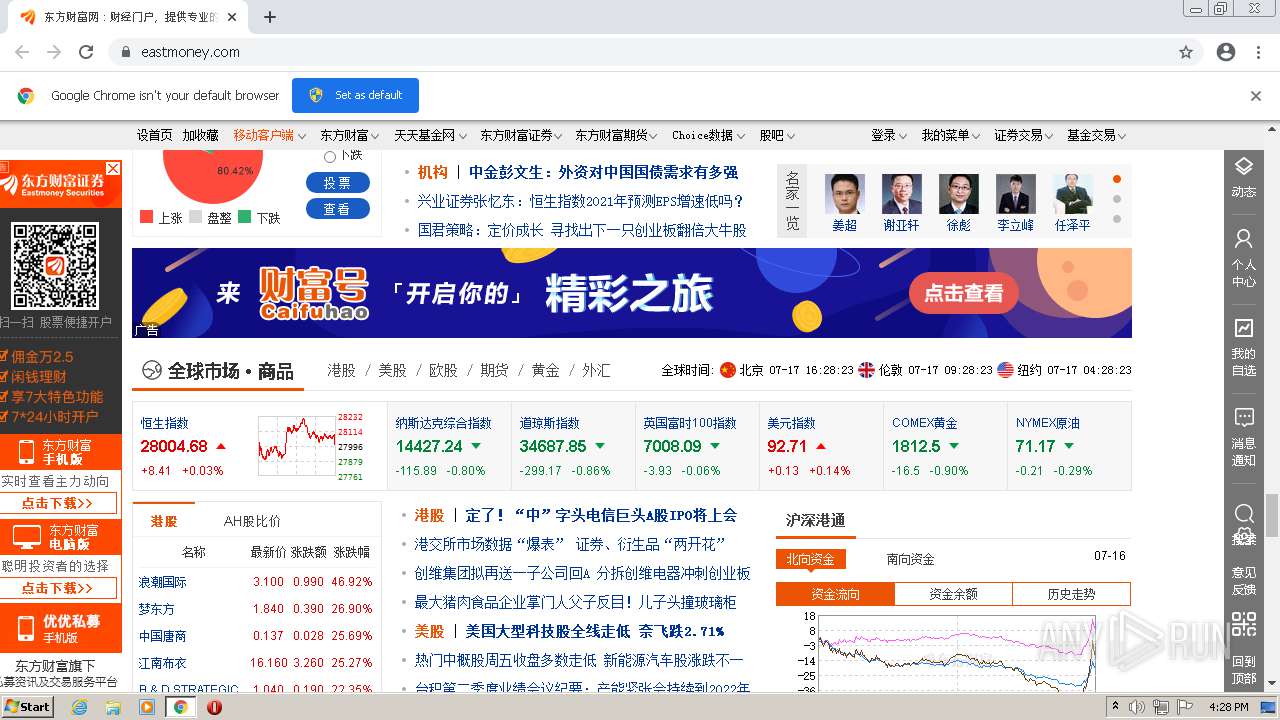
Task: Open 我的自选 chart icon in sidebar
Action: [1243, 327]
